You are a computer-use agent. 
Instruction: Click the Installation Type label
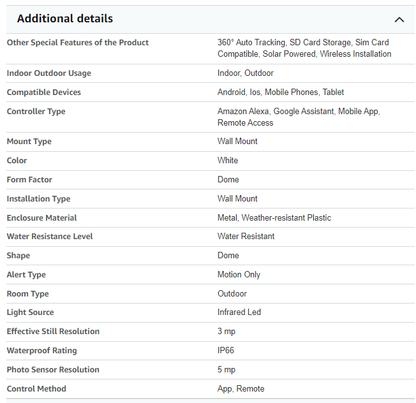(38, 199)
